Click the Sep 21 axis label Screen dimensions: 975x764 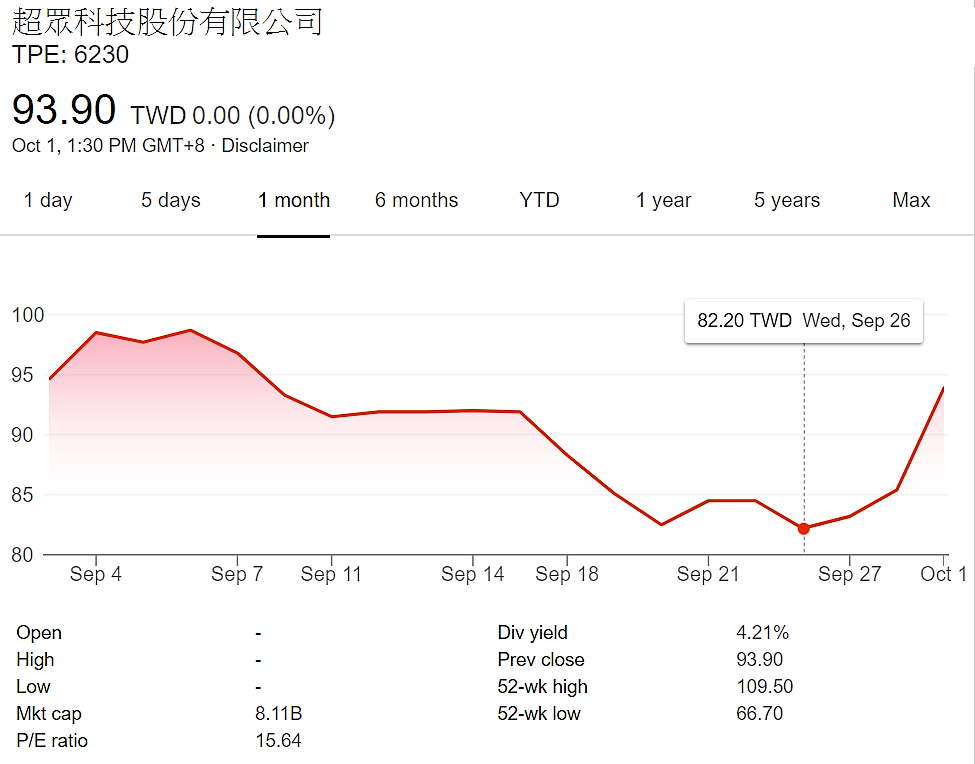coord(708,574)
